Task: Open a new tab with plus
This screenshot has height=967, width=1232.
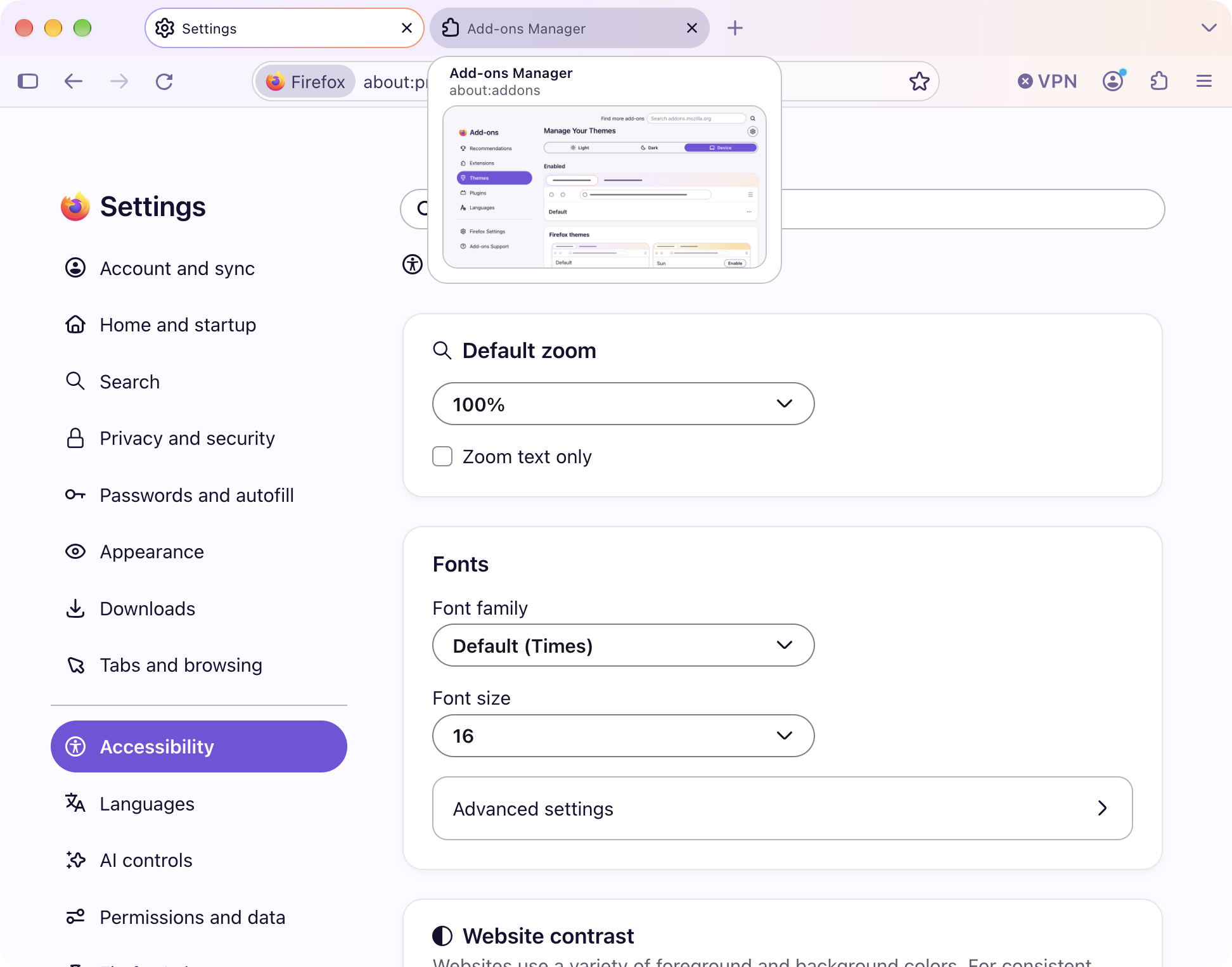Action: (x=735, y=28)
